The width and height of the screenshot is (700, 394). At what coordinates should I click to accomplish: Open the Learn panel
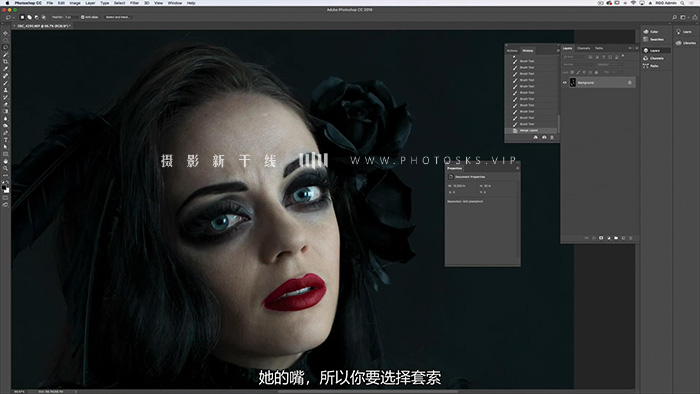pyautogui.click(x=684, y=32)
